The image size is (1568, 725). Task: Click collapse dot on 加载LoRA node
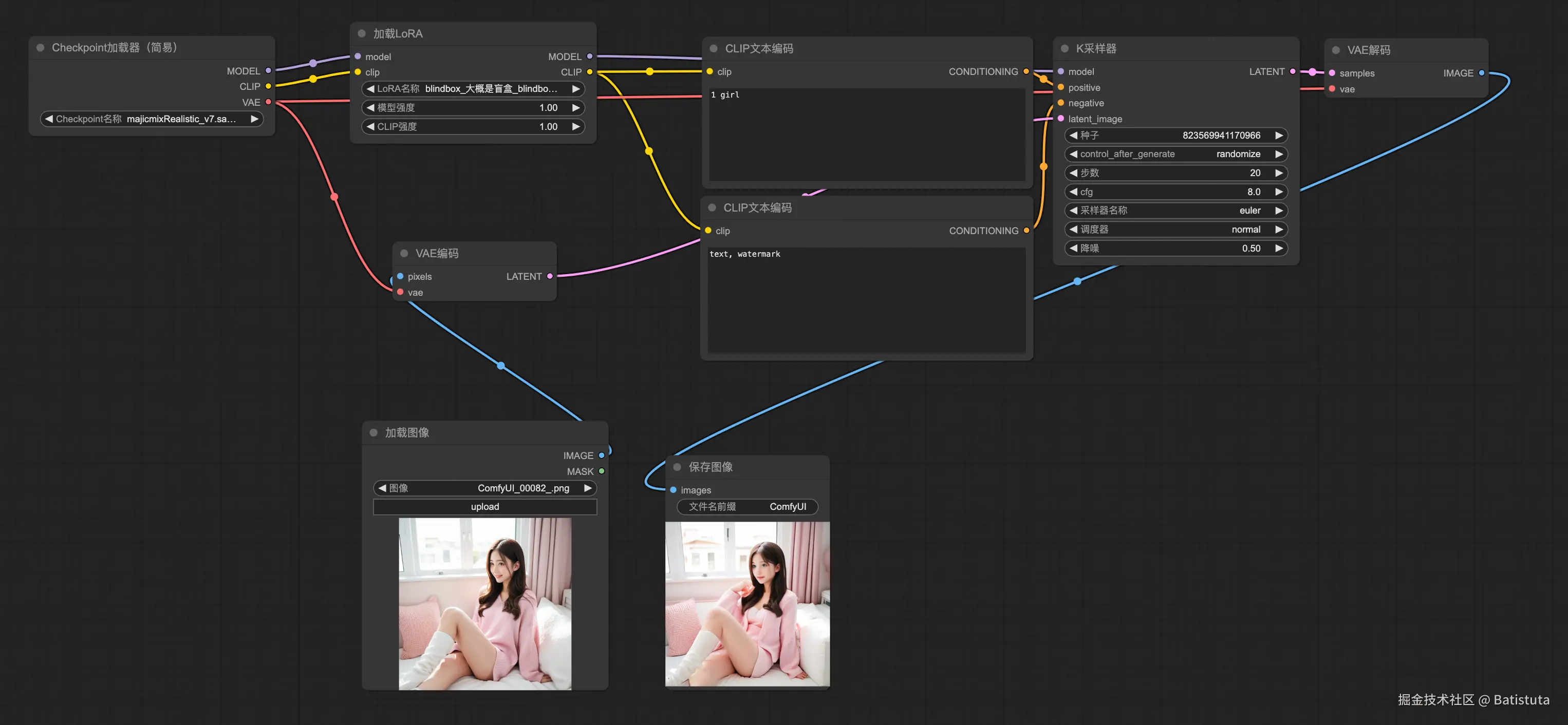pyautogui.click(x=362, y=33)
